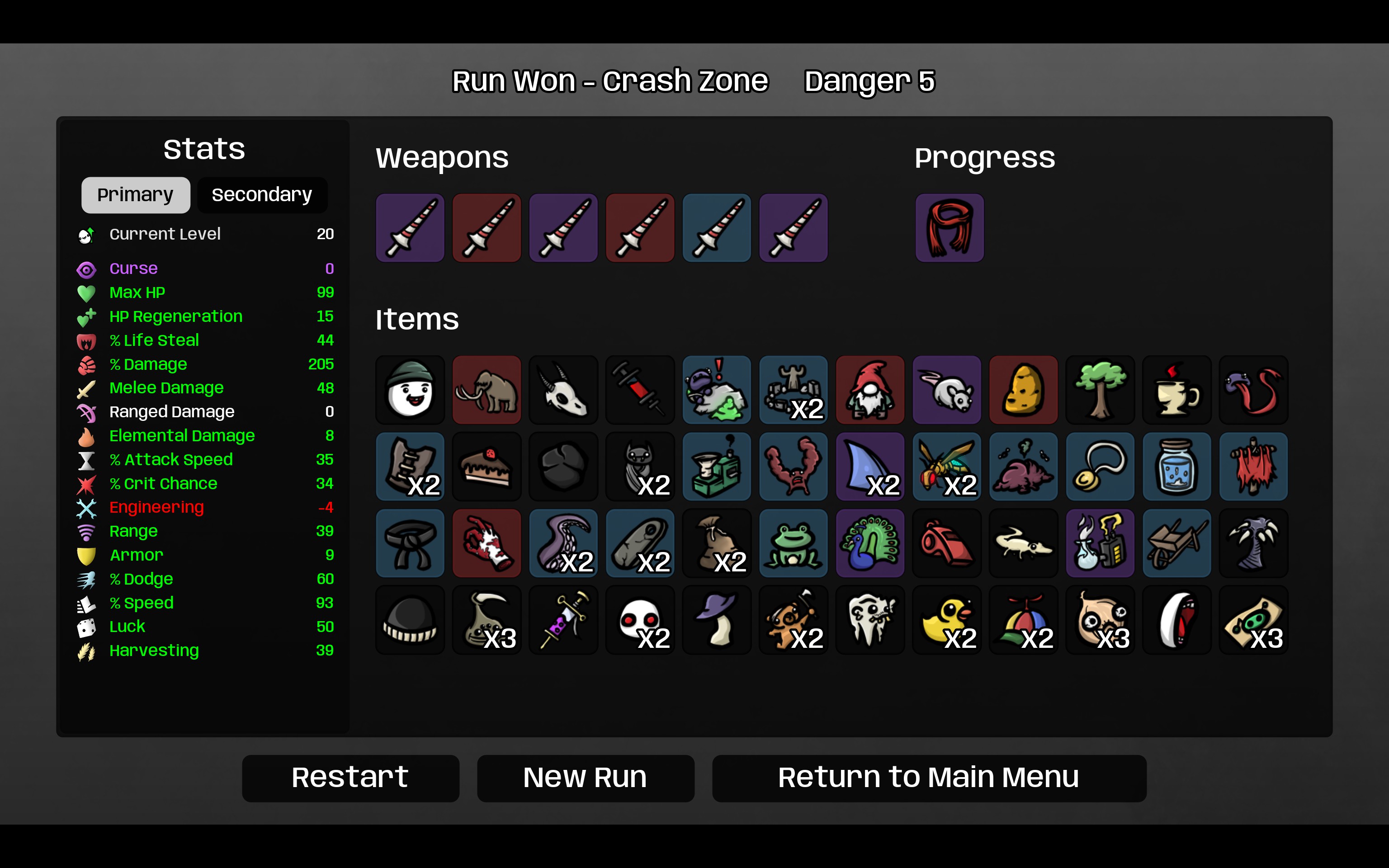Select the blue-background sword weapon
Image resolution: width=1389 pixels, height=868 pixels.
point(716,228)
